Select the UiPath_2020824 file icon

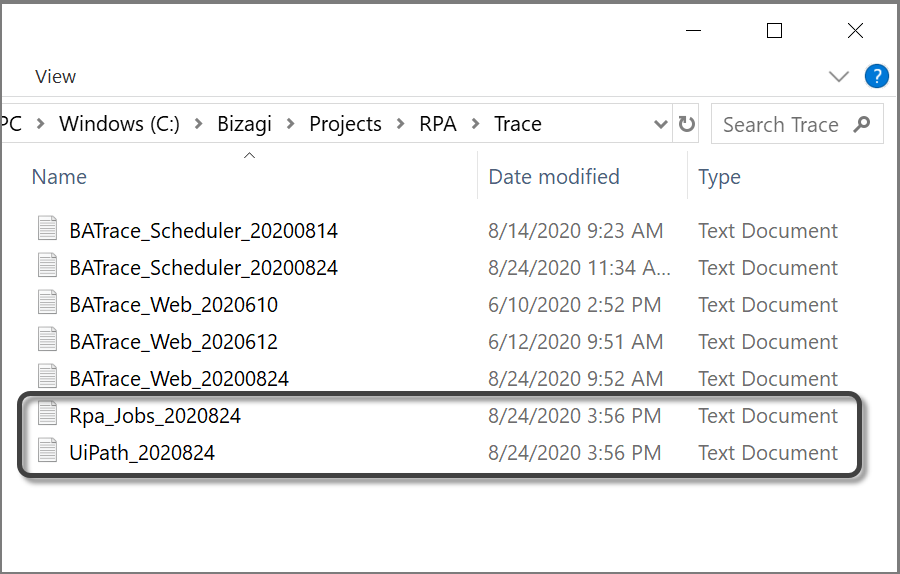point(48,450)
